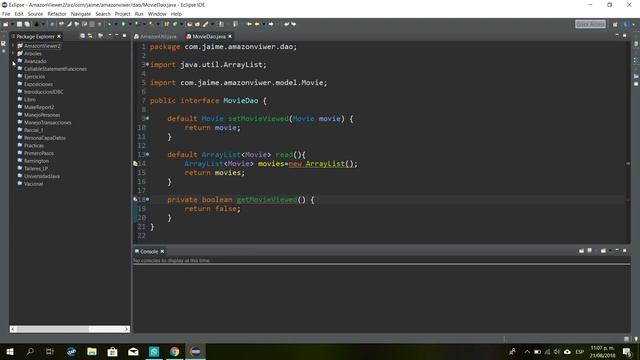Open the Navigate menu
Viewport: 640px width, 360px height.
[81, 14]
